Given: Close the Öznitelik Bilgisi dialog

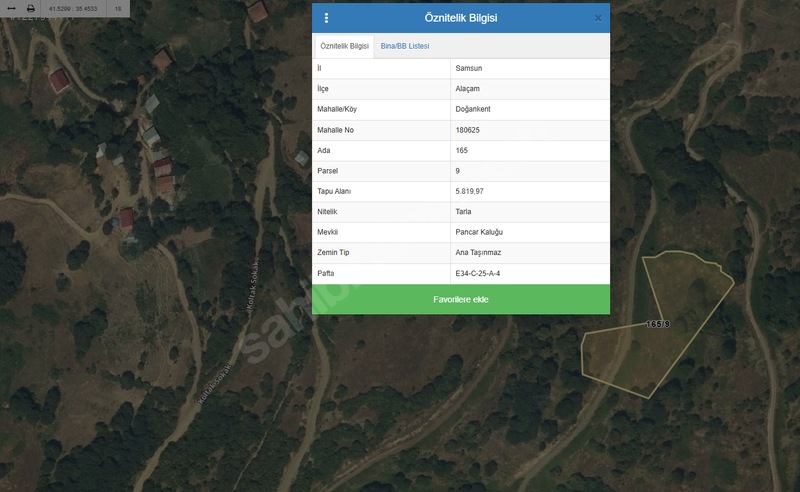Looking at the screenshot, I should pyautogui.click(x=598, y=18).
